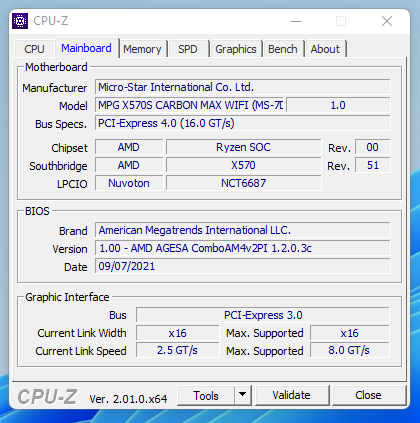Click Max. Supported link width x16
The image size is (420, 423).
(x=349, y=333)
